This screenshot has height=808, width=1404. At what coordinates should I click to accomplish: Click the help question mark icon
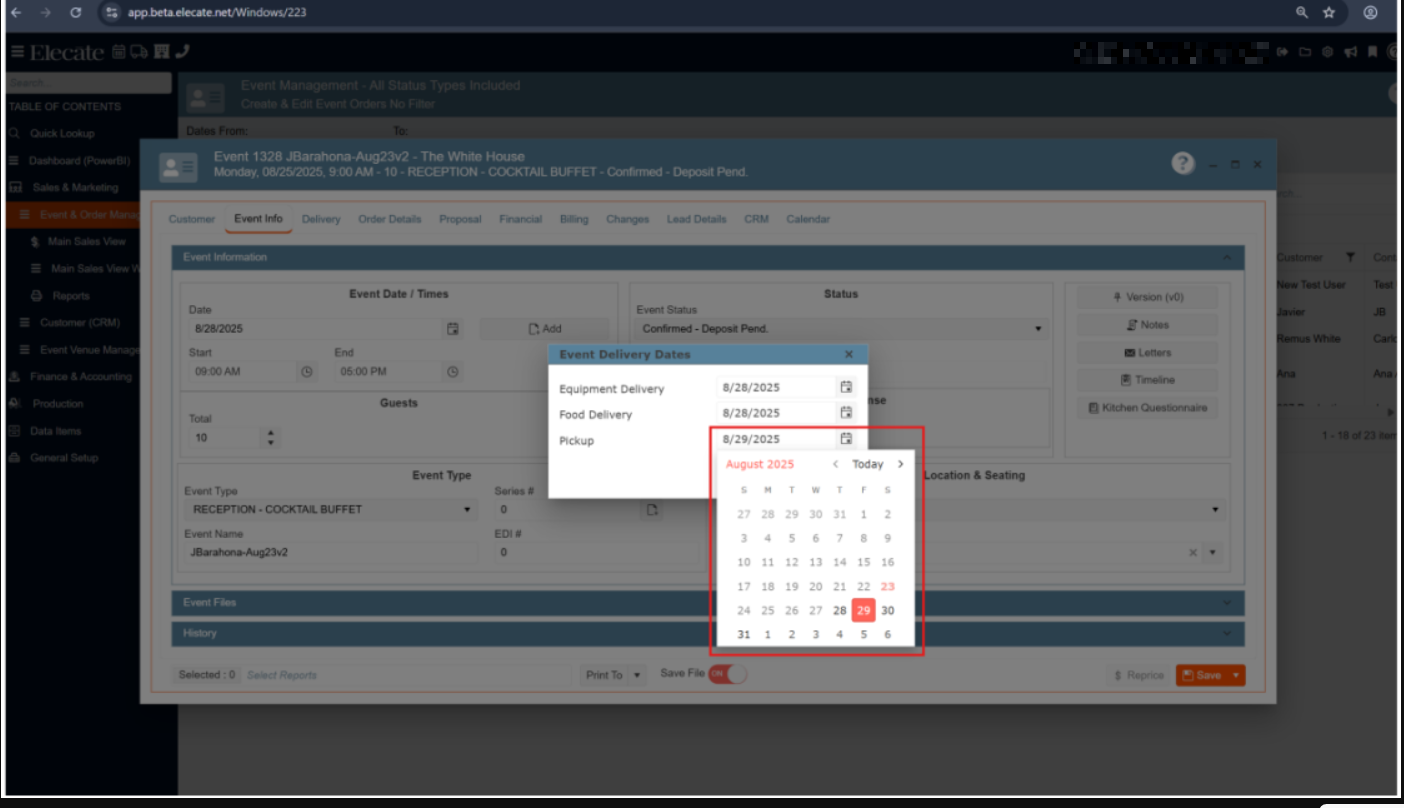1183,164
